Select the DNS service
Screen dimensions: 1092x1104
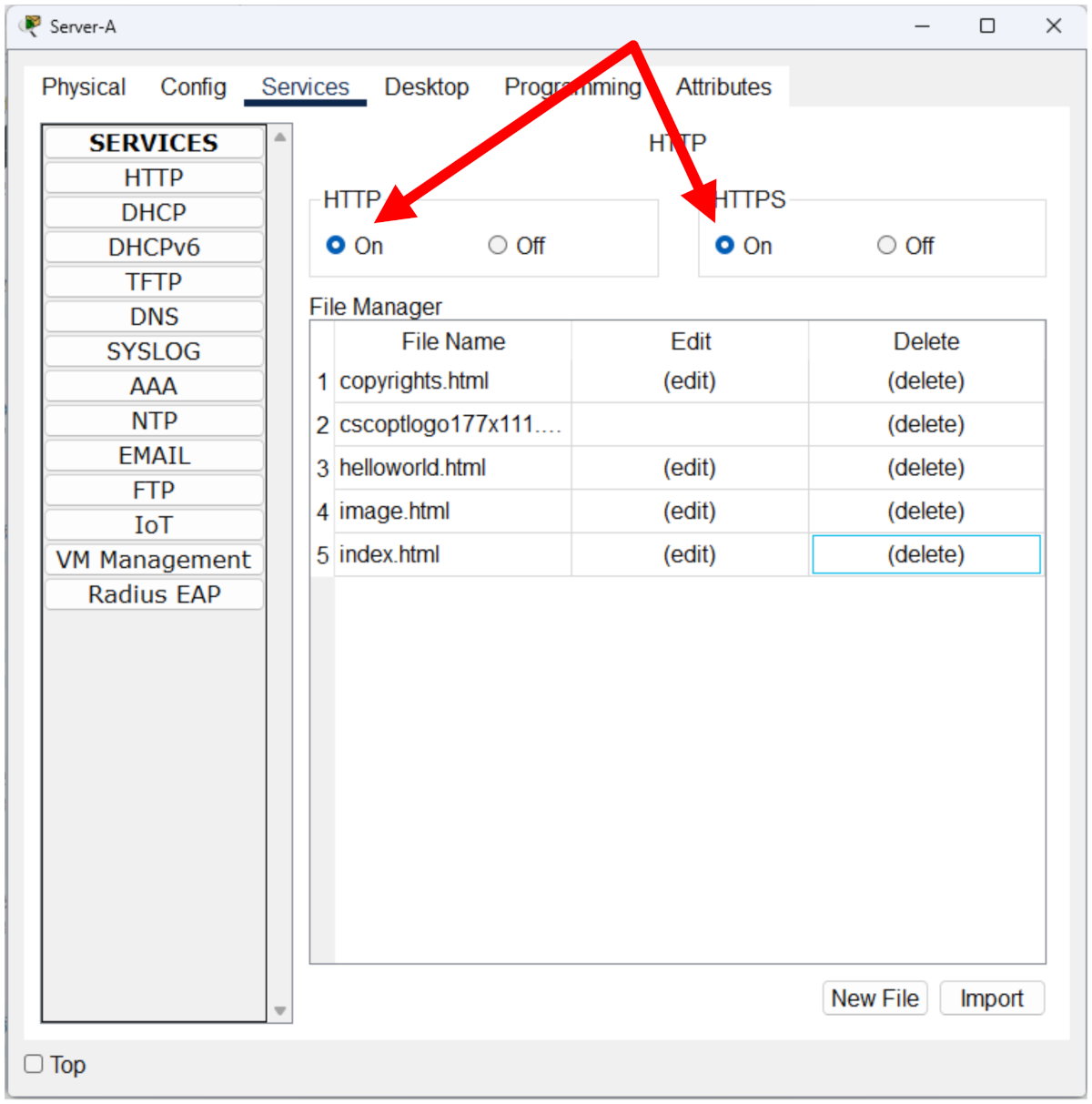154,317
